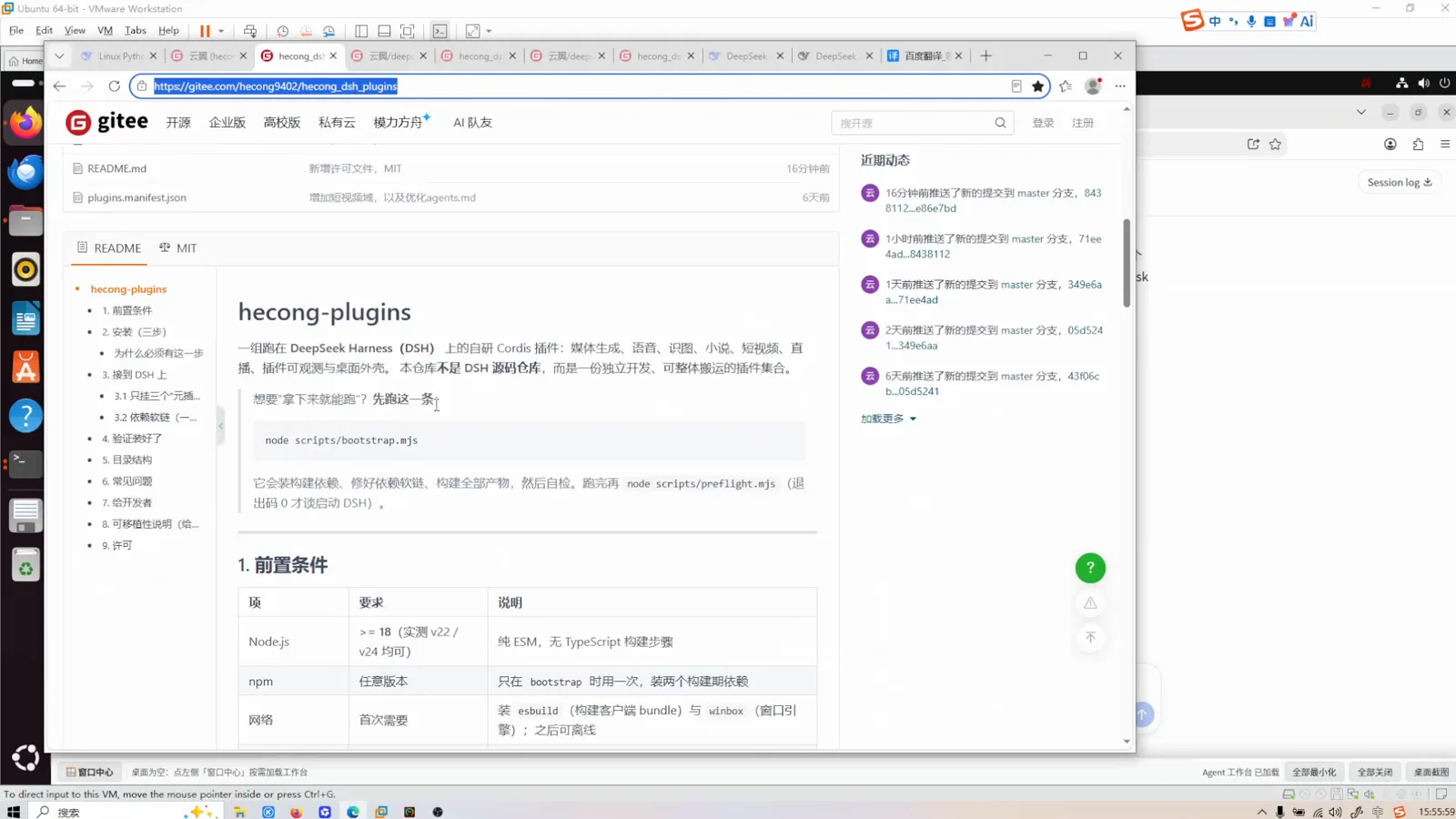Click VMware send Ctrl+Alt+Del icon

click(250, 31)
